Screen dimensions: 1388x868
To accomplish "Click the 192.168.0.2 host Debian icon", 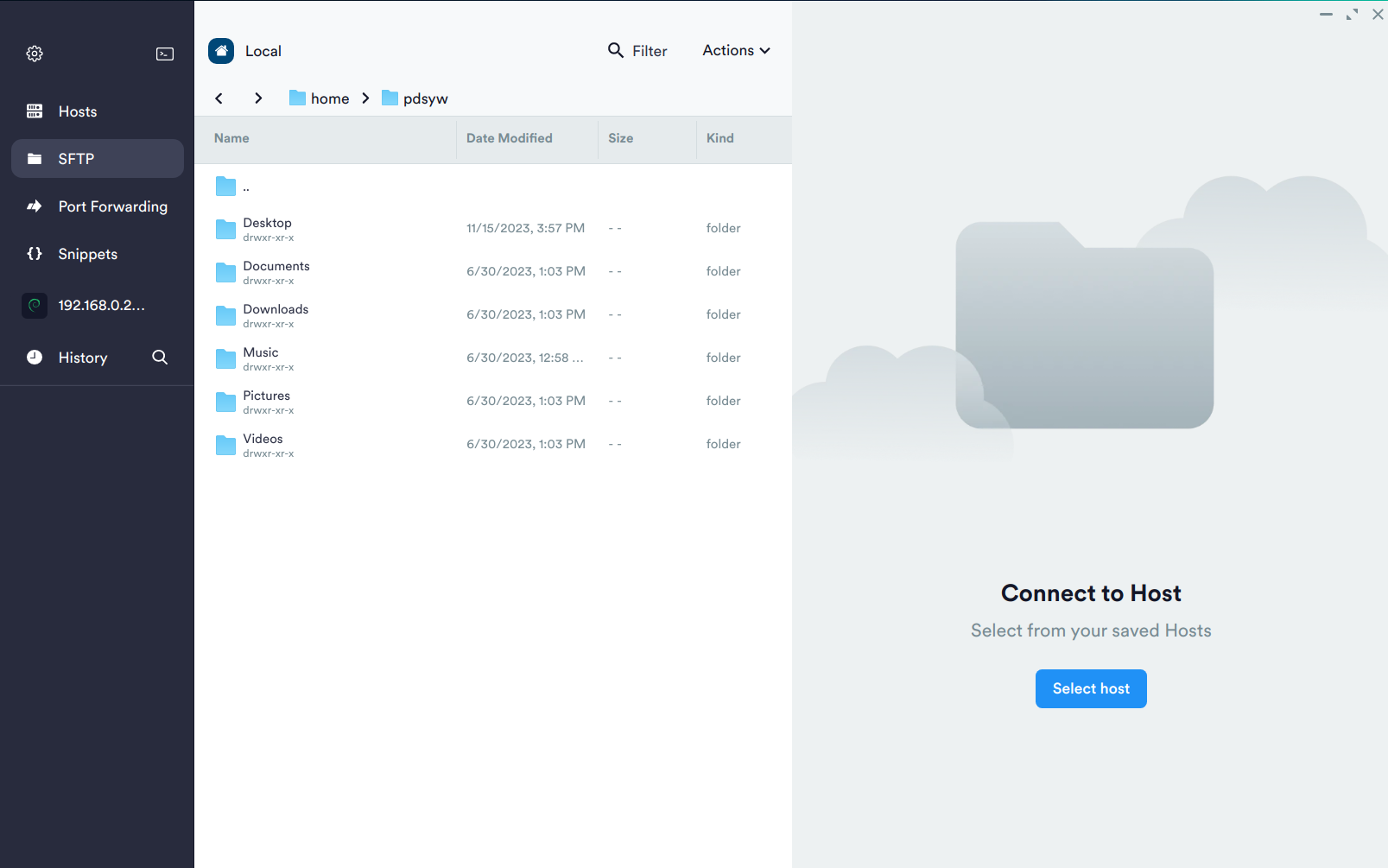I will point(35,305).
